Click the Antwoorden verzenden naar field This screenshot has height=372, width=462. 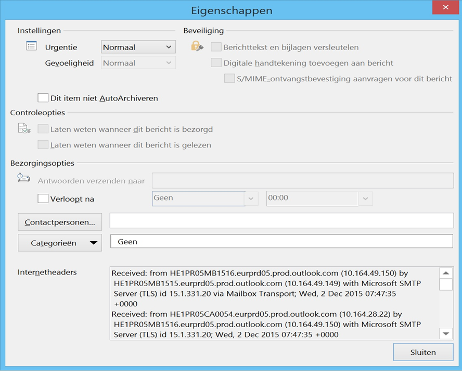point(303,181)
